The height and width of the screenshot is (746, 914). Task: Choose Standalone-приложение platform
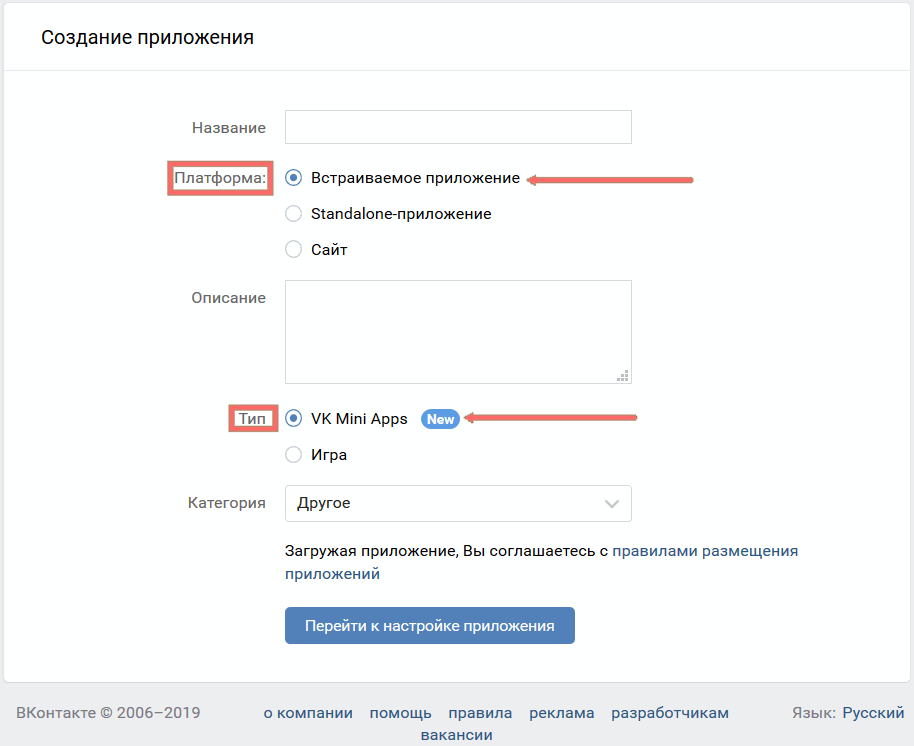click(293, 213)
